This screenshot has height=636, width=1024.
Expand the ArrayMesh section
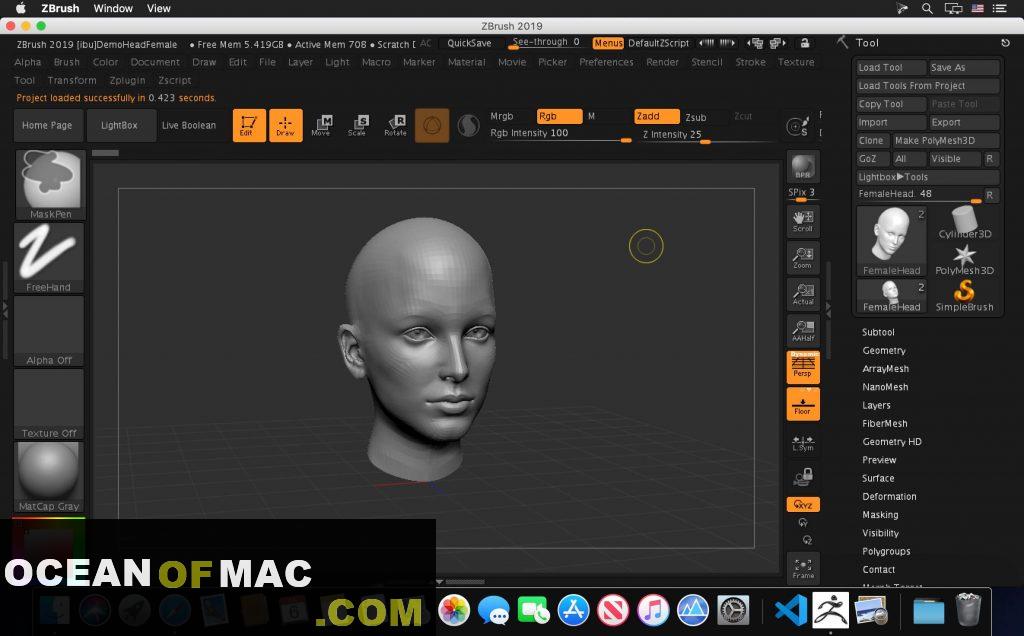886,369
